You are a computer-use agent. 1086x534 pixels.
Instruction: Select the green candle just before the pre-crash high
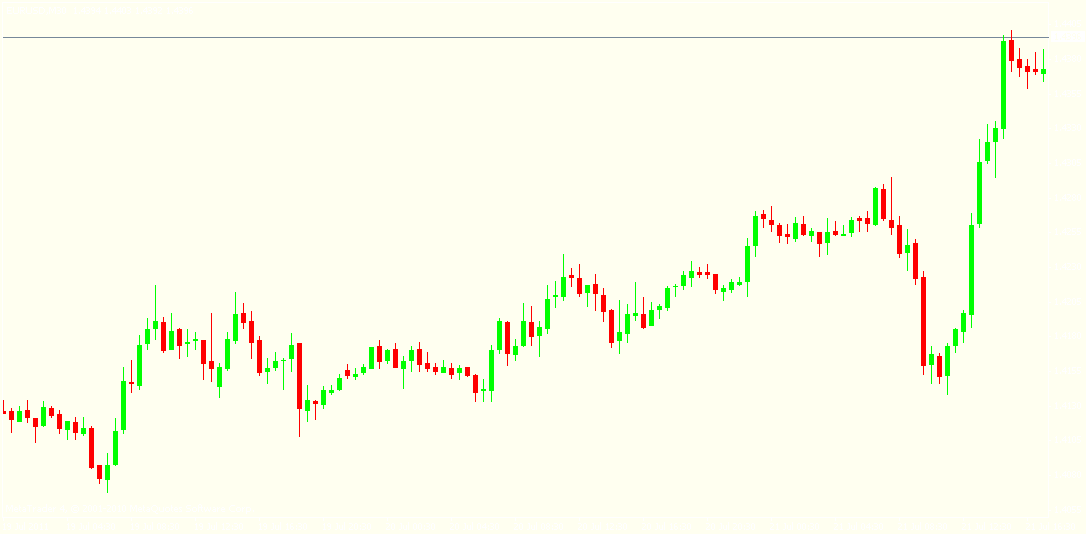click(x=876, y=205)
